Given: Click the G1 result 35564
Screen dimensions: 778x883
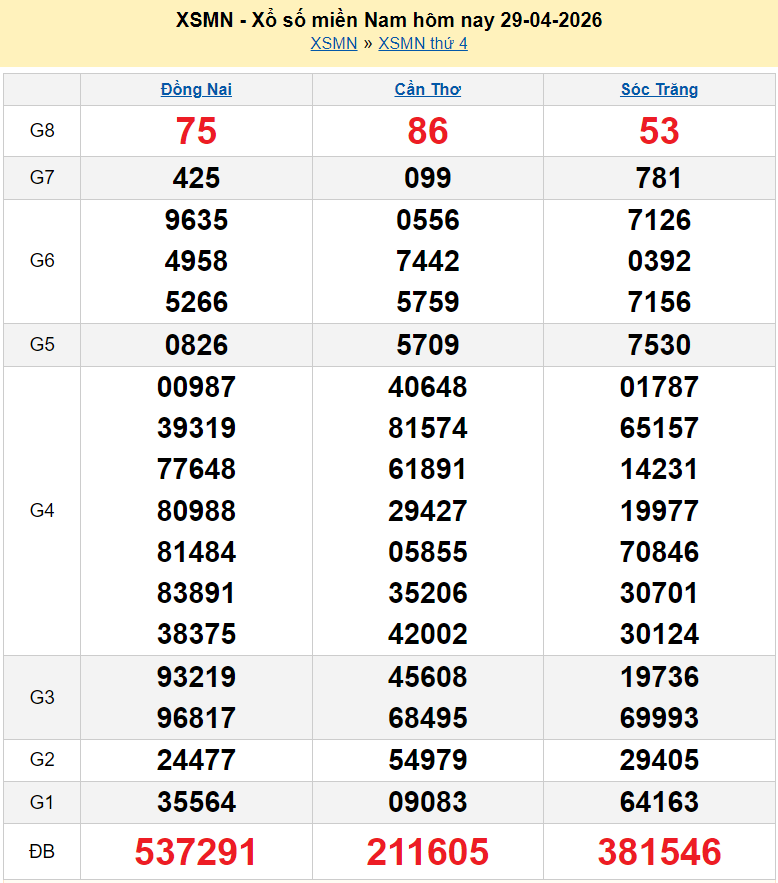Looking at the screenshot, I should tap(196, 802).
